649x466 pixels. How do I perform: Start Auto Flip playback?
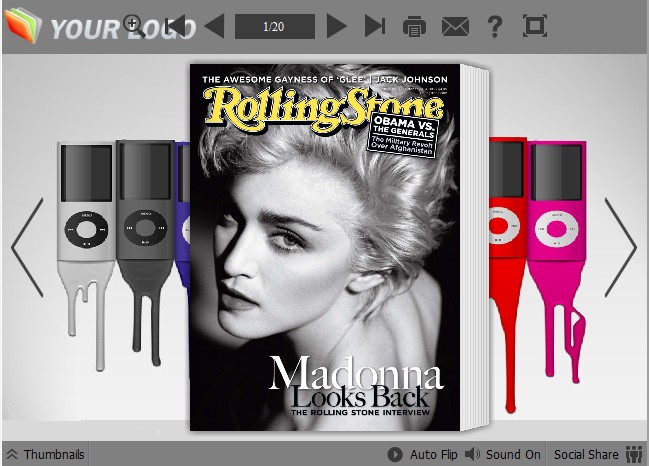pyautogui.click(x=423, y=454)
